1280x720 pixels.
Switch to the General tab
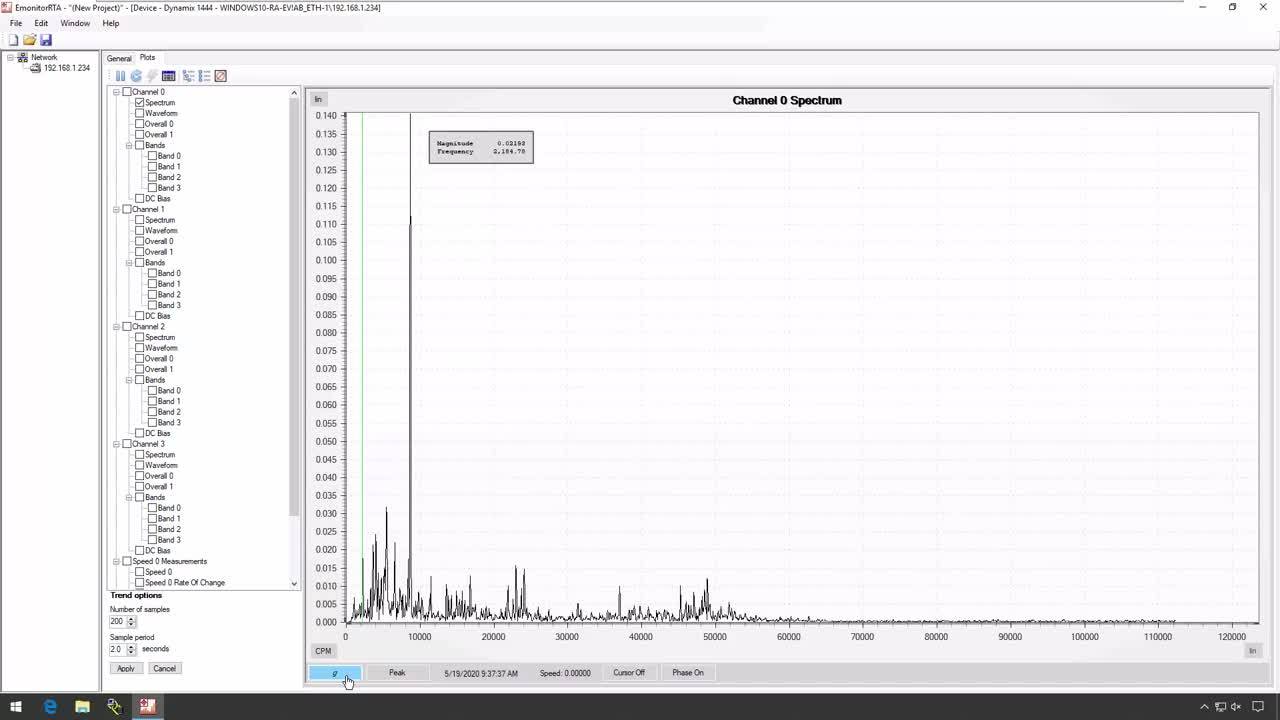[x=119, y=58]
